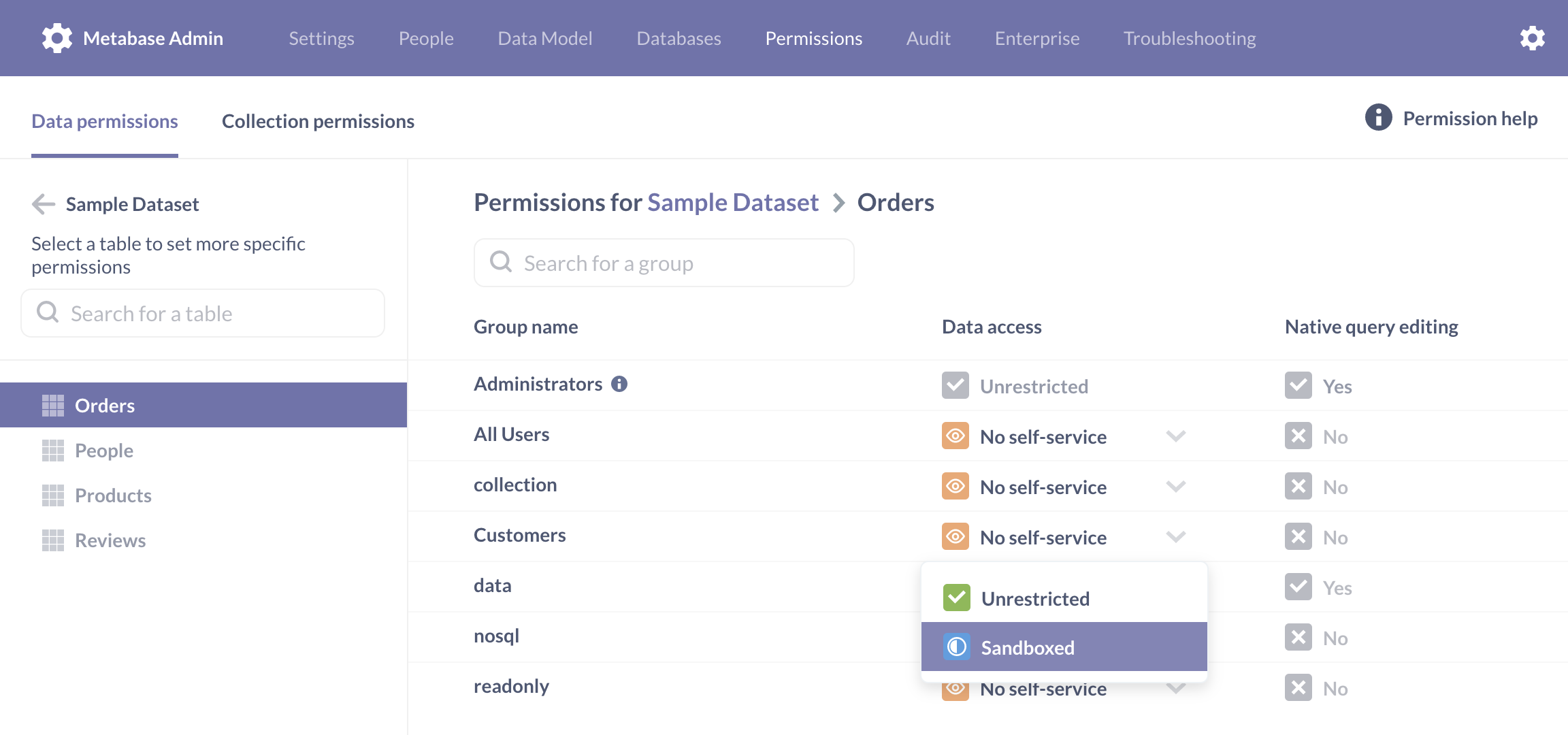1568x735 pixels.
Task: Click the back arrow beside Sample Dataset
Action: point(44,204)
